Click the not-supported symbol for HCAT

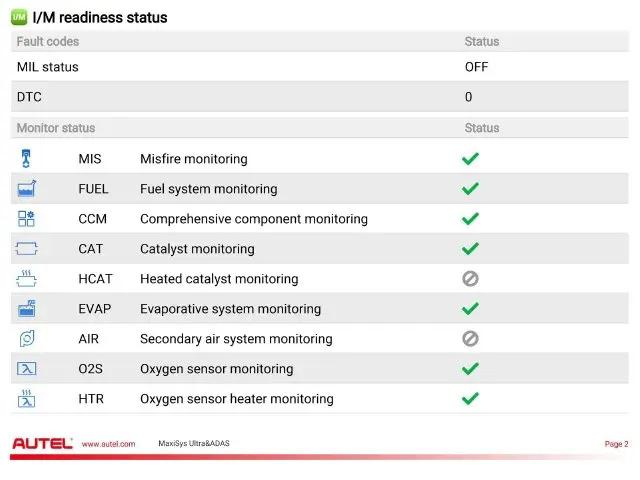470,279
